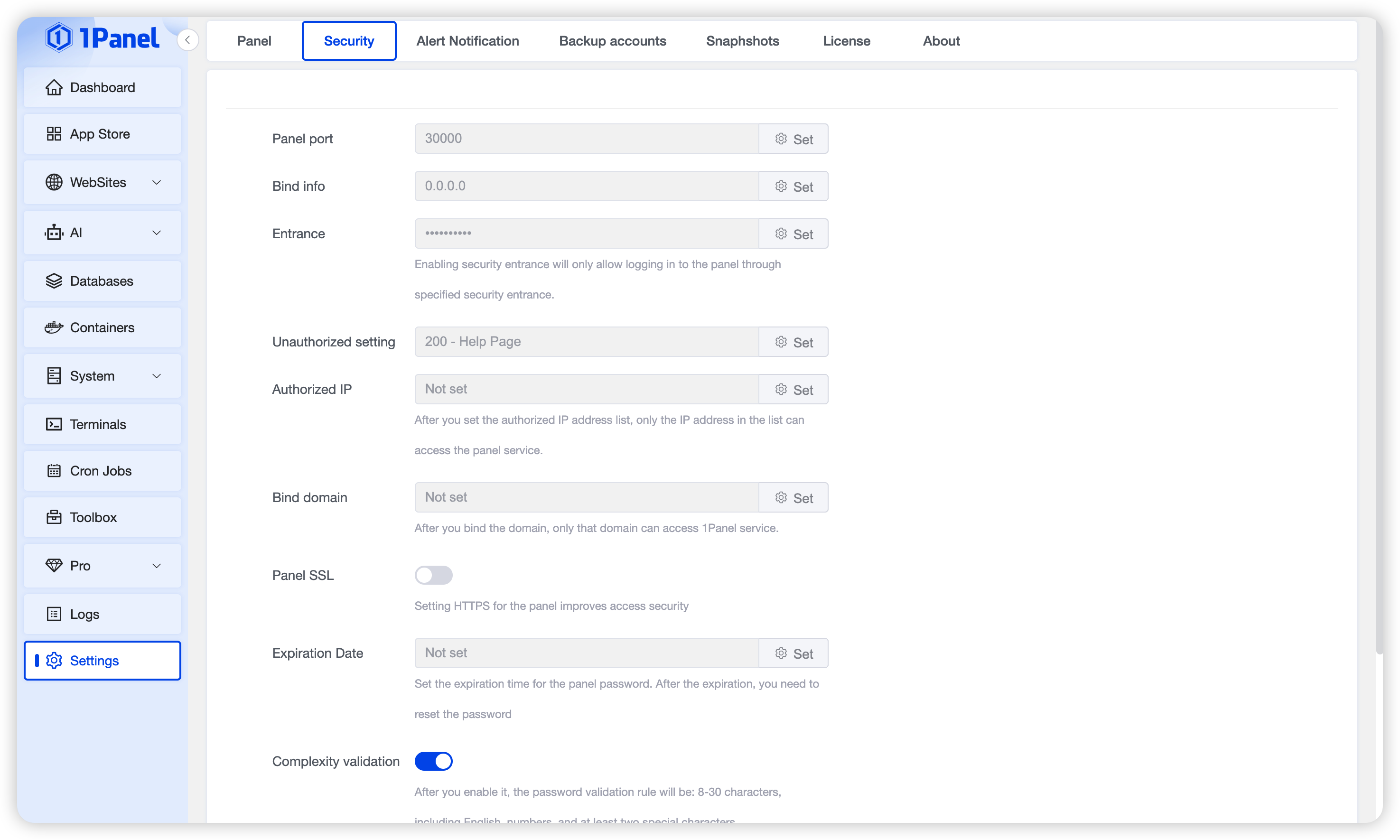Expand the Pro sidebar section

[x=157, y=566]
